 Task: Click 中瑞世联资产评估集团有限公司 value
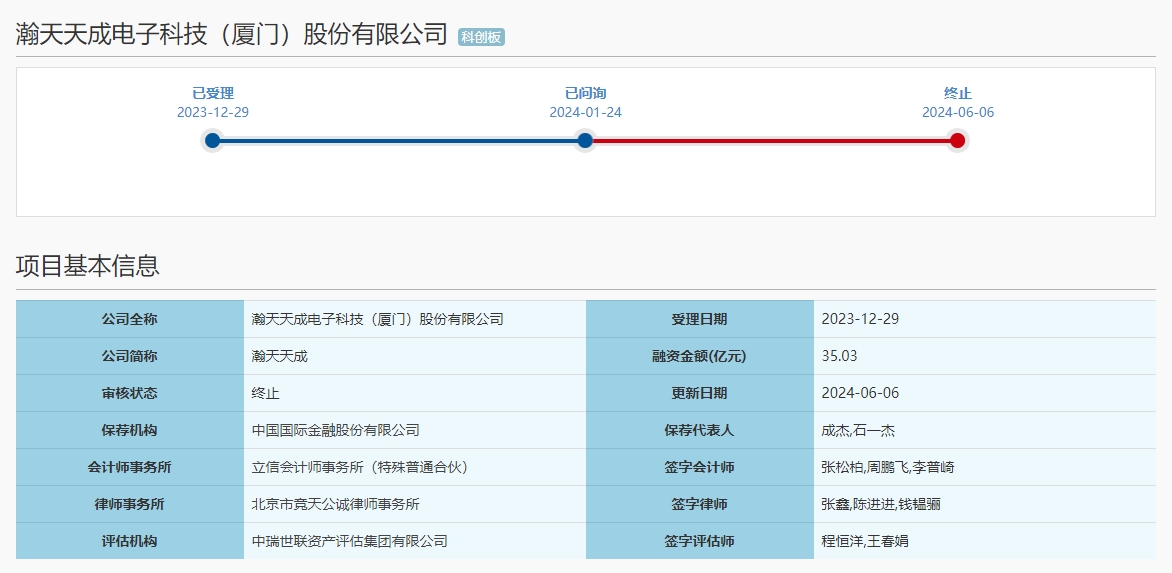click(x=350, y=541)
